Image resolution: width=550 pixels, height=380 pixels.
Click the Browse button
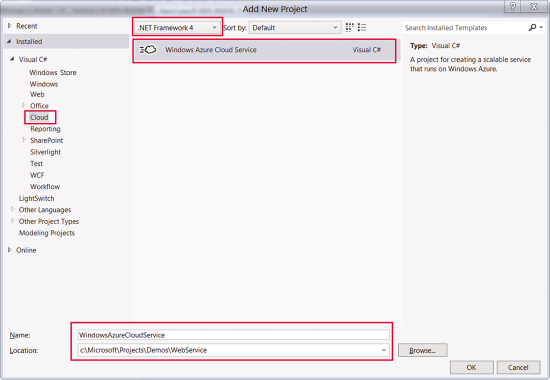423,350
